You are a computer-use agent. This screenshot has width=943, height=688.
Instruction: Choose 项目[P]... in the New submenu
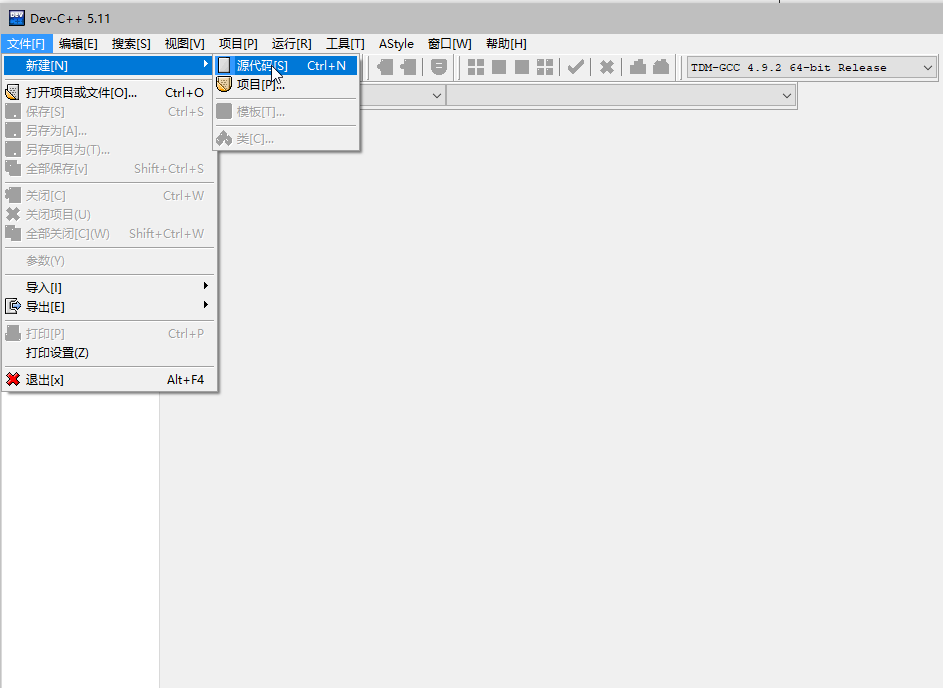coord(286,84)
